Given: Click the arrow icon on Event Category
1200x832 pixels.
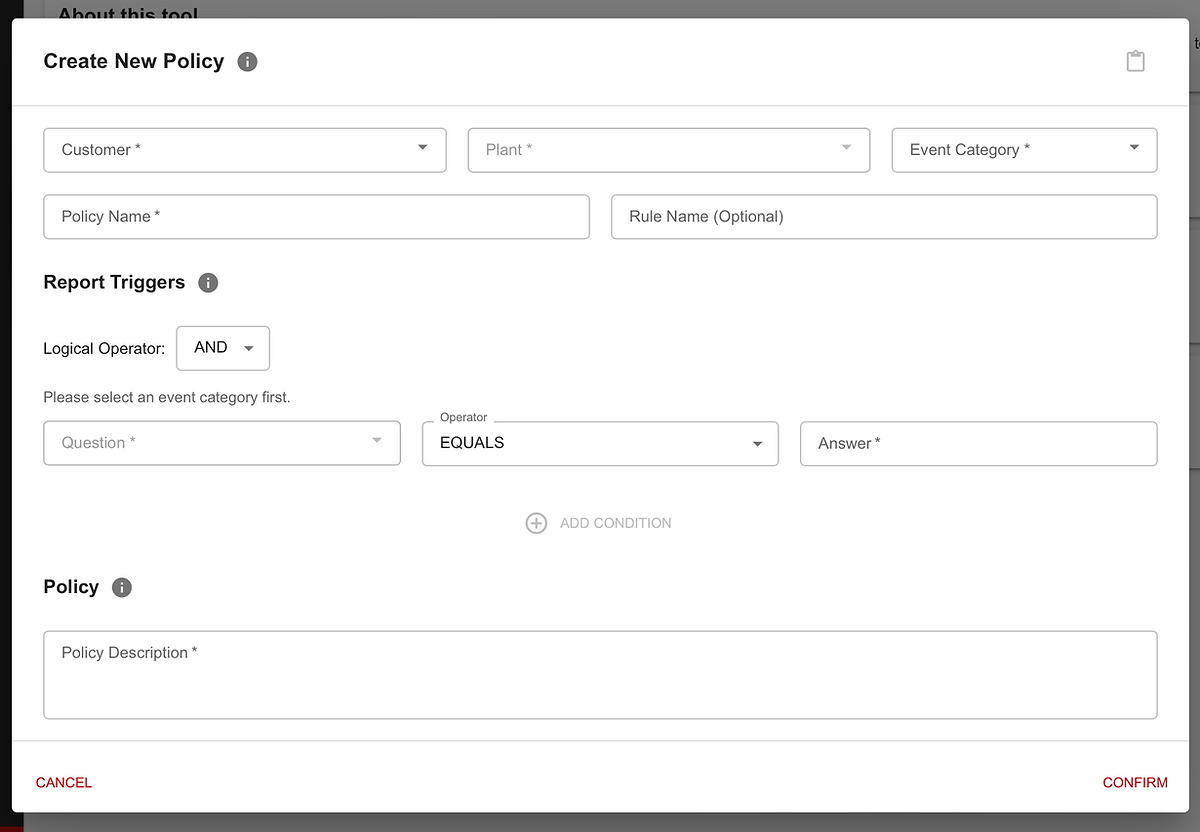Looking at the screenshot, I should [x=1134, y=148].
